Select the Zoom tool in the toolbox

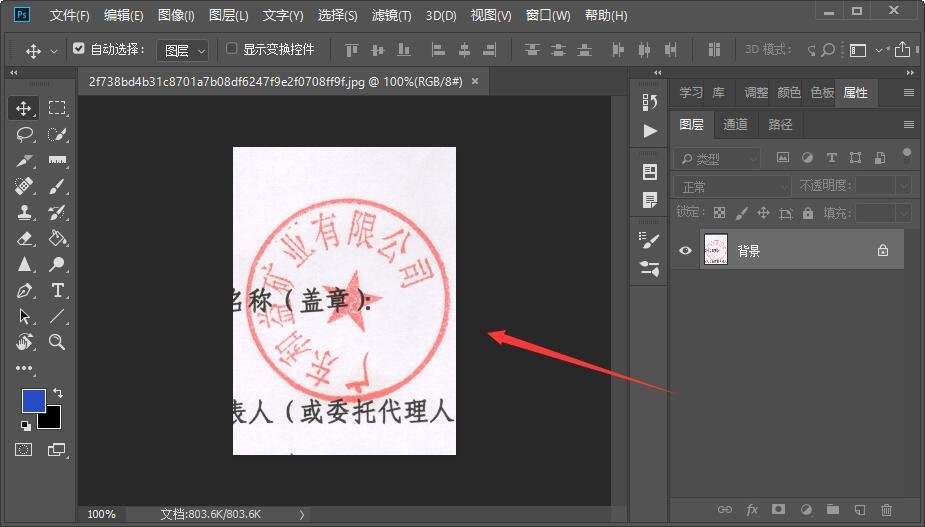pyautogui.click(x=57, y=342)
